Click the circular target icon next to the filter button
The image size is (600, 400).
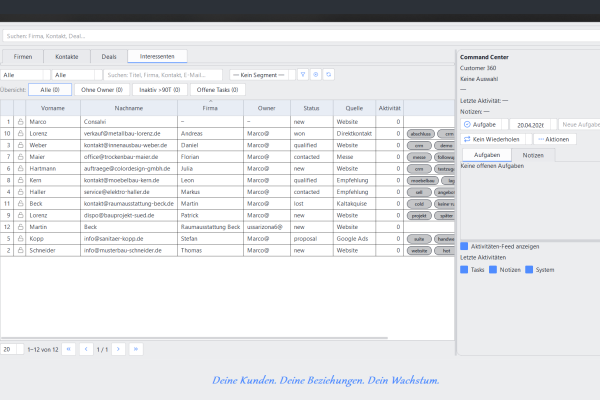[x=316, y=75]
